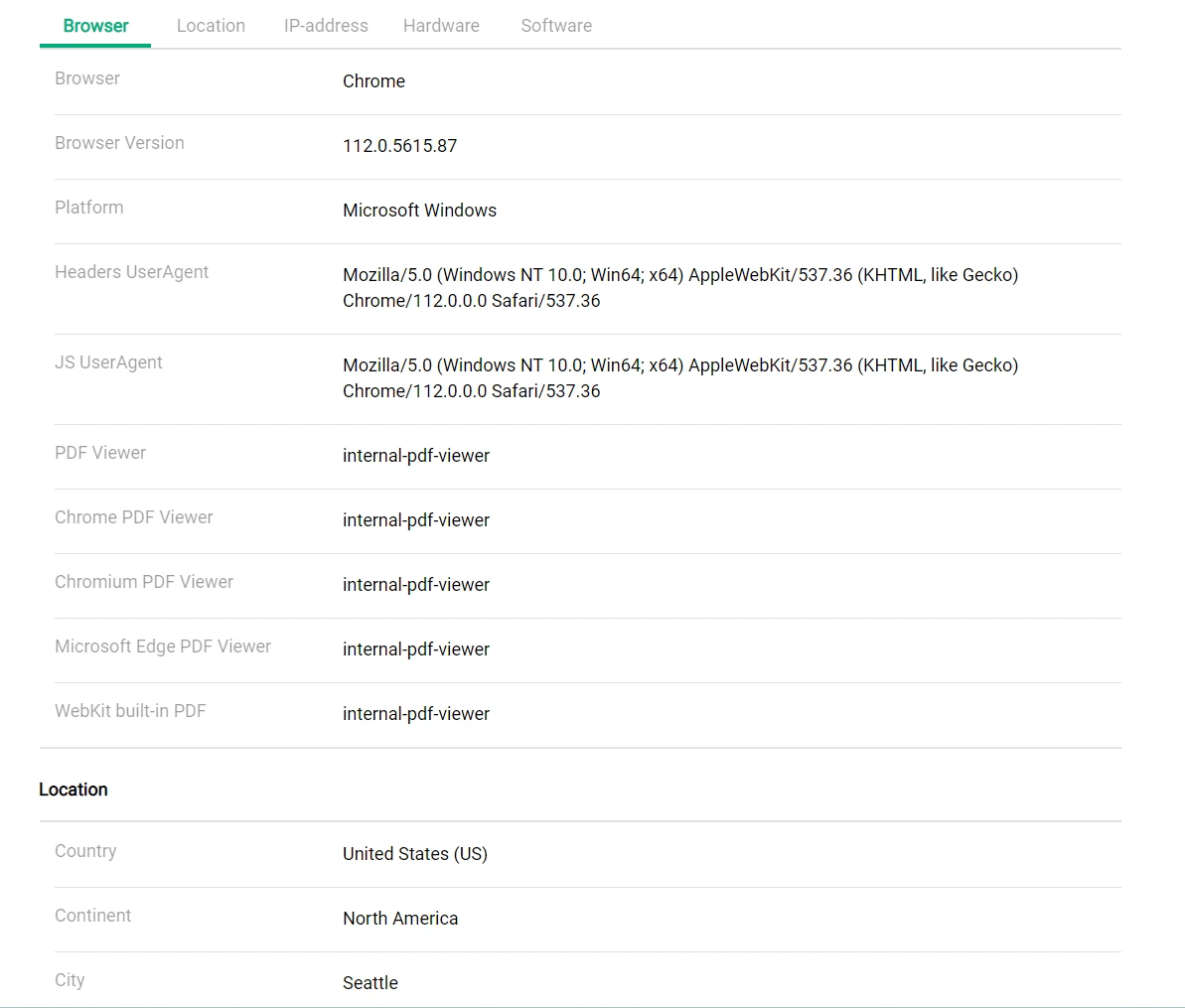Viewport: 1185px width, 1008px height.
Task: Open the Location tab
Action: tap(211, 26)
